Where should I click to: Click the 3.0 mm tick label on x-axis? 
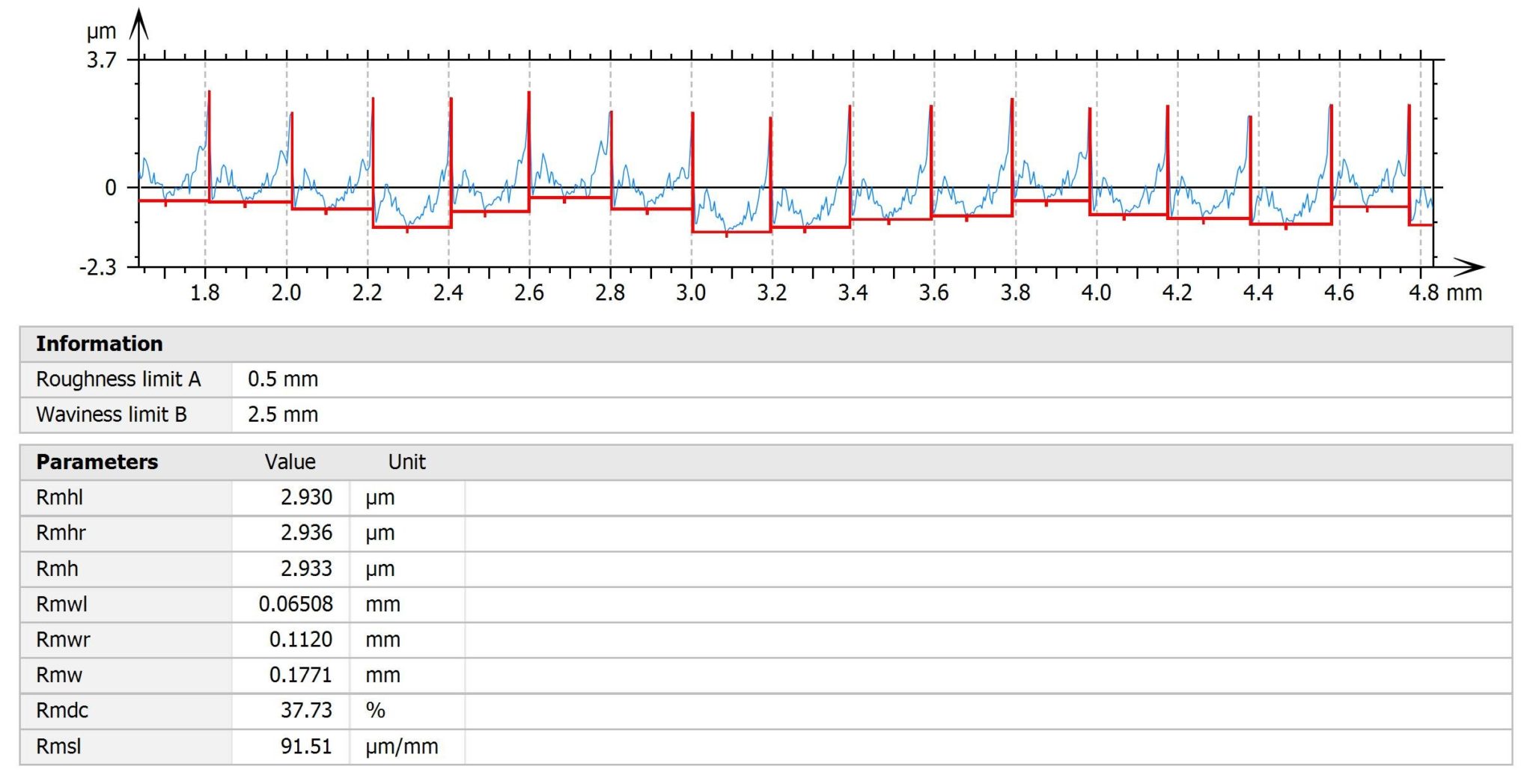coord(691,293)
